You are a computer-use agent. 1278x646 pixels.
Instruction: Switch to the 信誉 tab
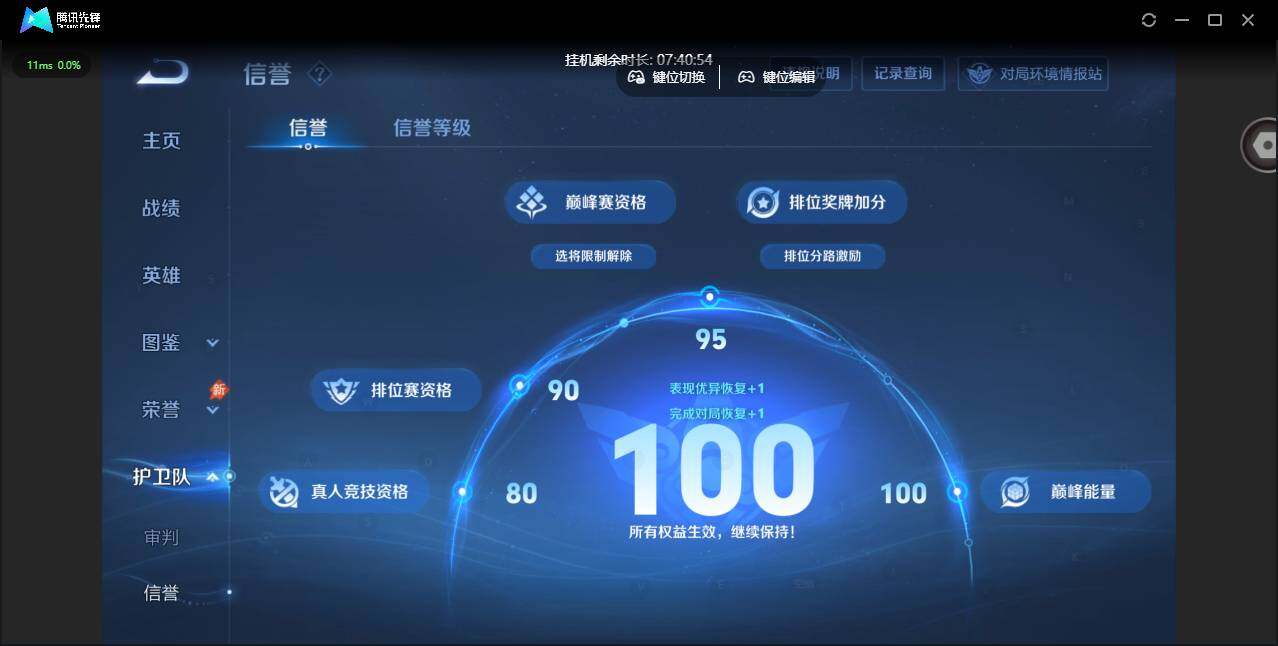308,128
